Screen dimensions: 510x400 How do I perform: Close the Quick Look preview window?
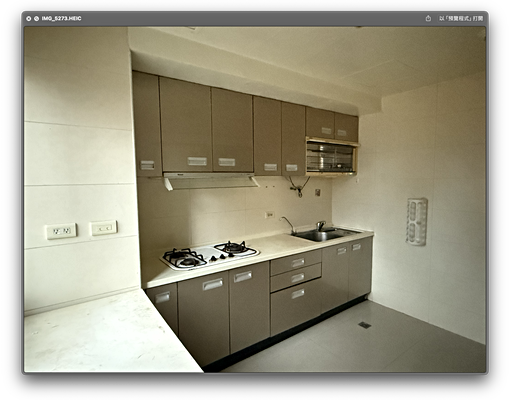[x=29, y=19]
